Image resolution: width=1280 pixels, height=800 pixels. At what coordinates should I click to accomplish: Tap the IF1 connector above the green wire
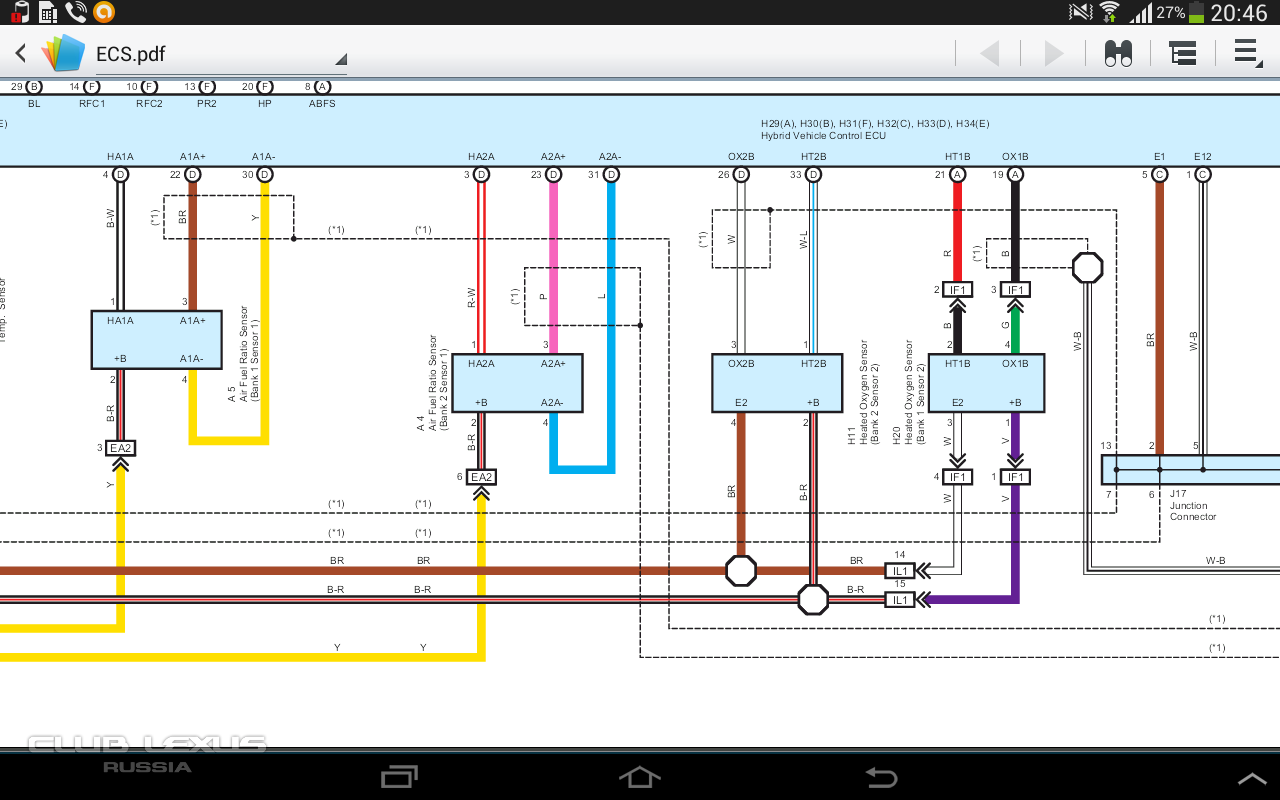click(x=1015, y=290)
